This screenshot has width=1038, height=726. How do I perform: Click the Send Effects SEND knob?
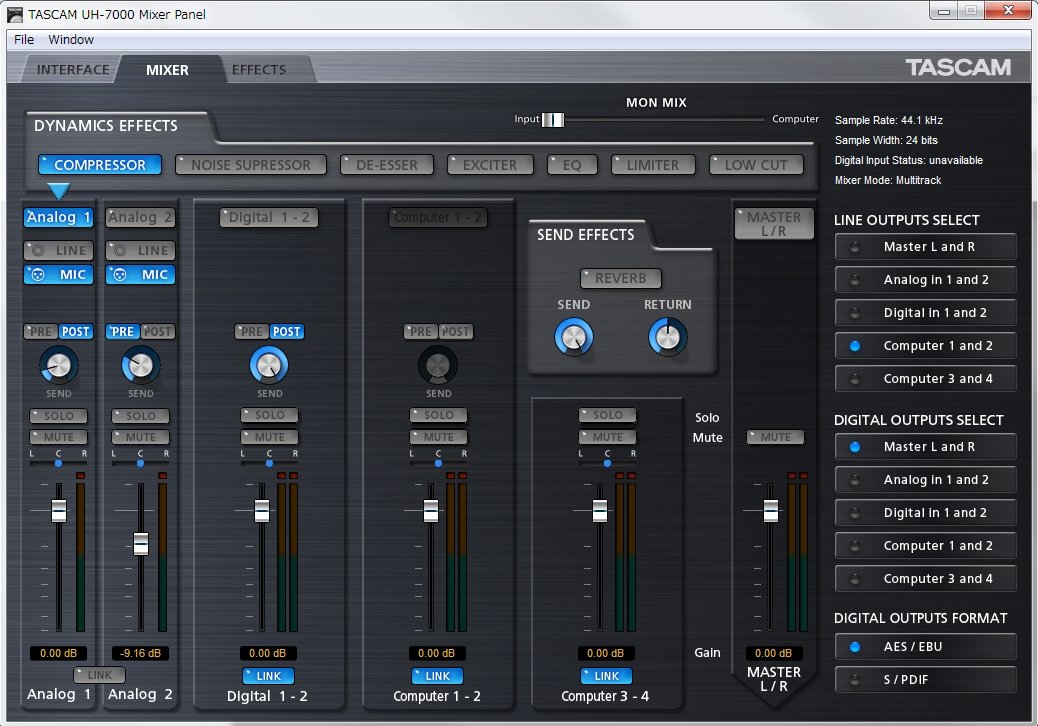[573, 338]
